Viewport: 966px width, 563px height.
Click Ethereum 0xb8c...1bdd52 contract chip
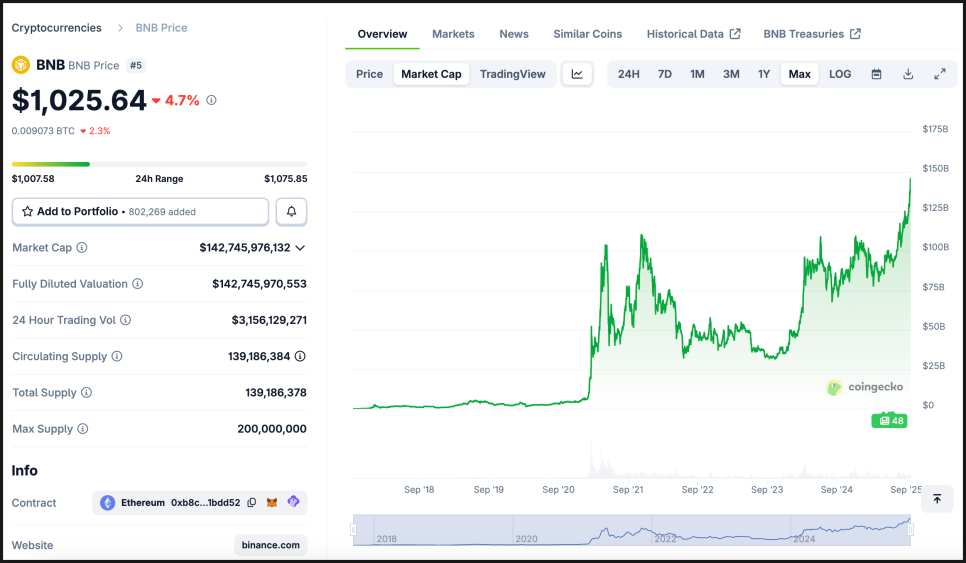point(200,503)
